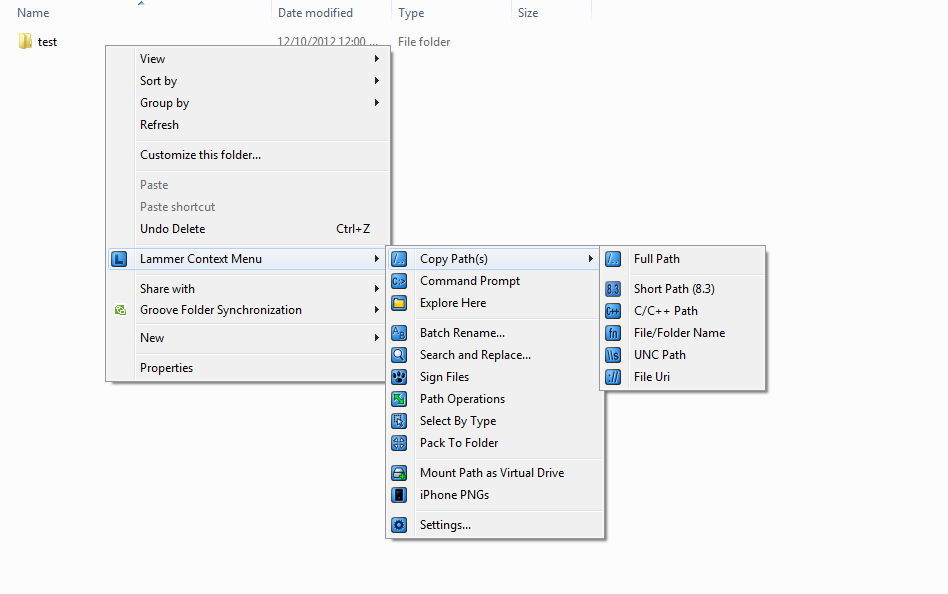Click the Lammer Context Menu L icon
Viewport: 948px width, 594px height.
click(x=119, y=259)
